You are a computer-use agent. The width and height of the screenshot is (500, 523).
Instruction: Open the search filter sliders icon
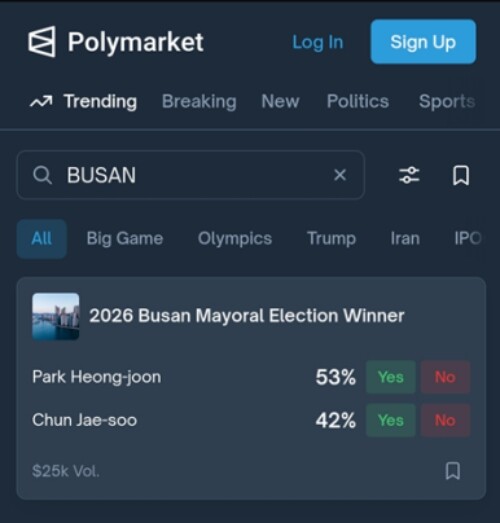[409, 175]
